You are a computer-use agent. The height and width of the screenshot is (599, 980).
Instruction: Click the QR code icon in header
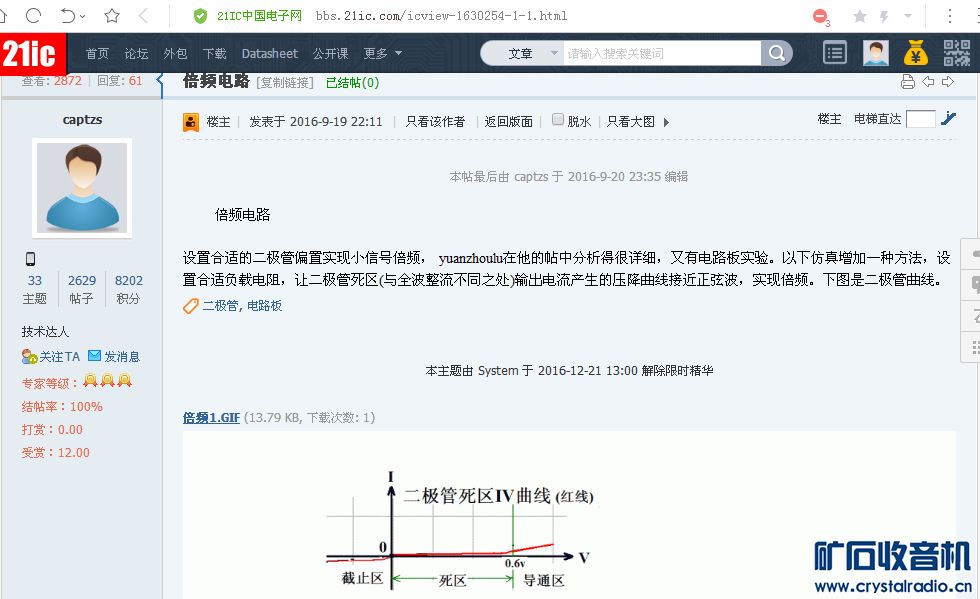pos(956,53)
